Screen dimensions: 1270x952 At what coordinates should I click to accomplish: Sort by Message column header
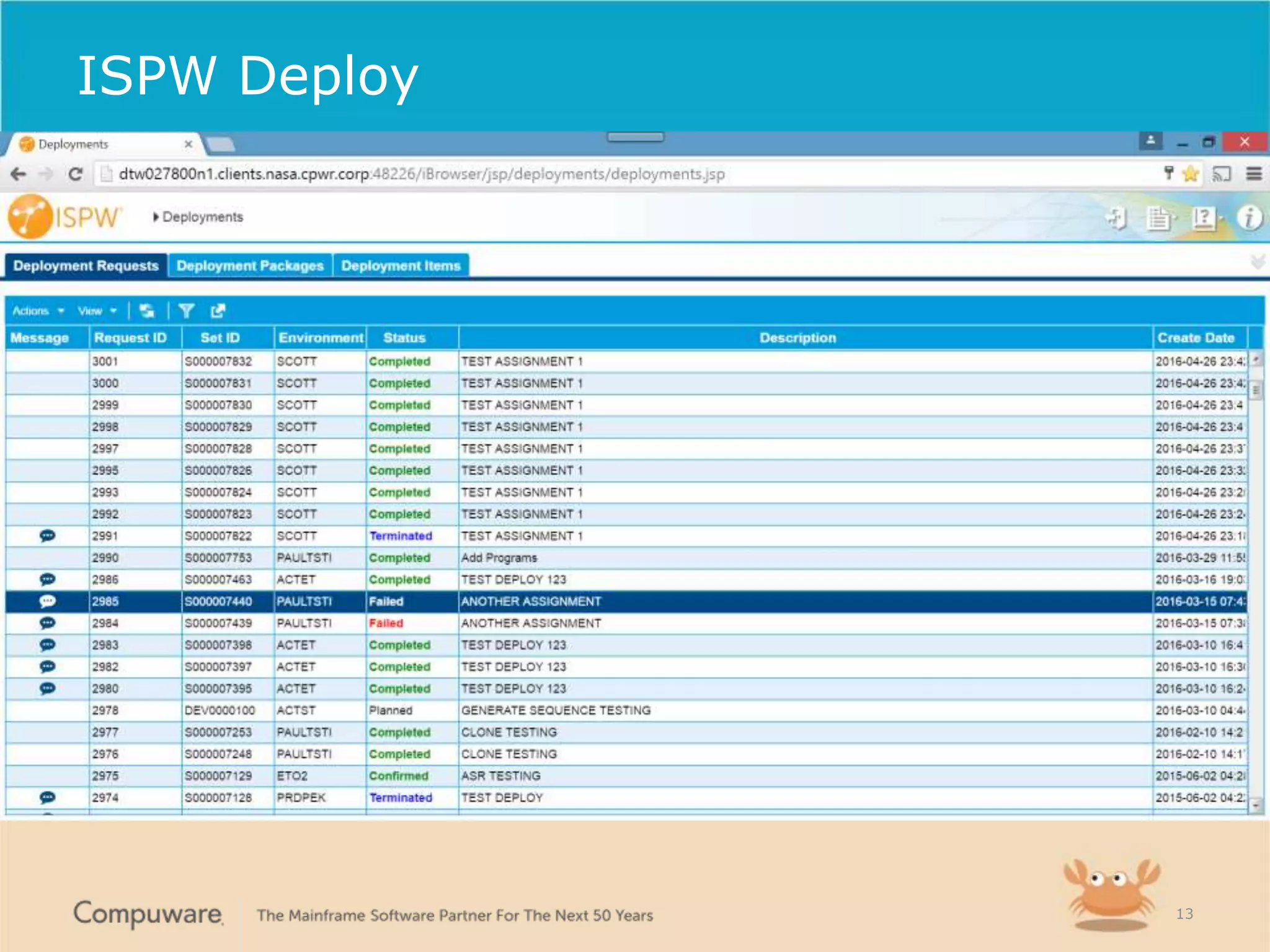47,338
